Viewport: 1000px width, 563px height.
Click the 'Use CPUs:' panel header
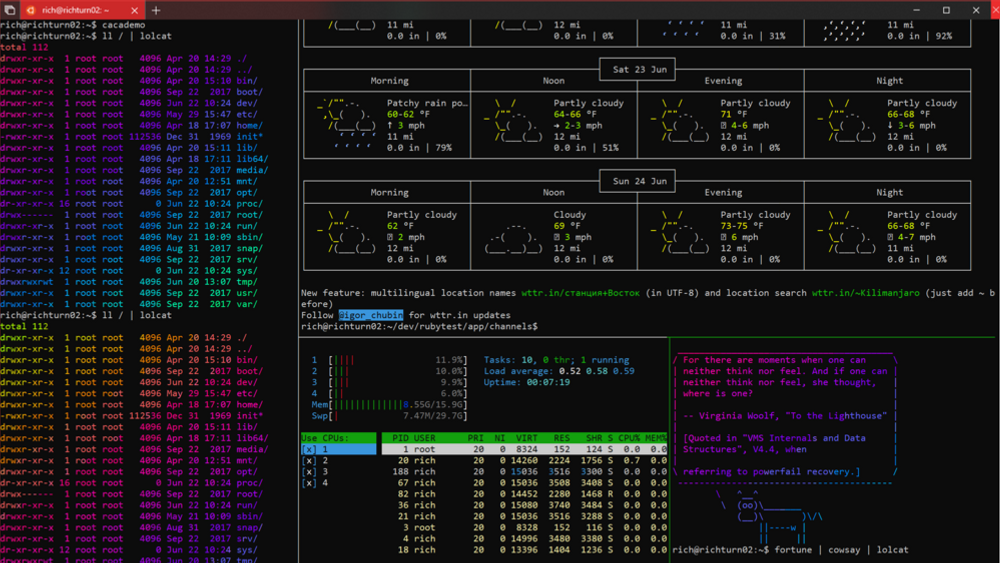[x=339, y=438]
